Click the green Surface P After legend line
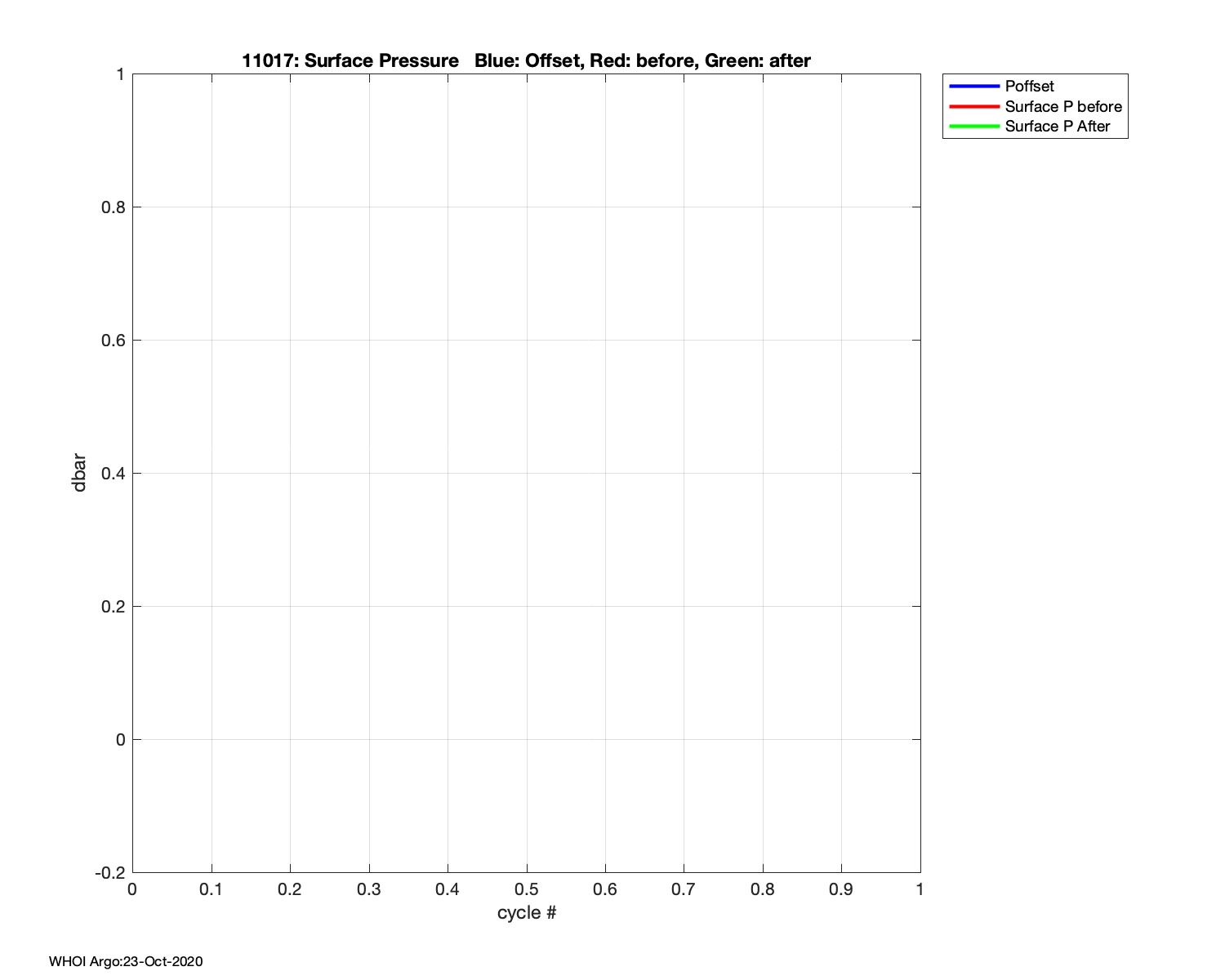 (x=974, y=127)
